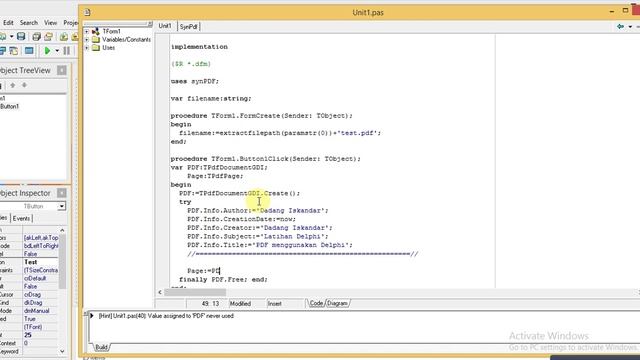The image size is (640, 360).
Task: Click the 'Insert' mode status bar entry
Action: pyautogui.click(x=275, y=304)
